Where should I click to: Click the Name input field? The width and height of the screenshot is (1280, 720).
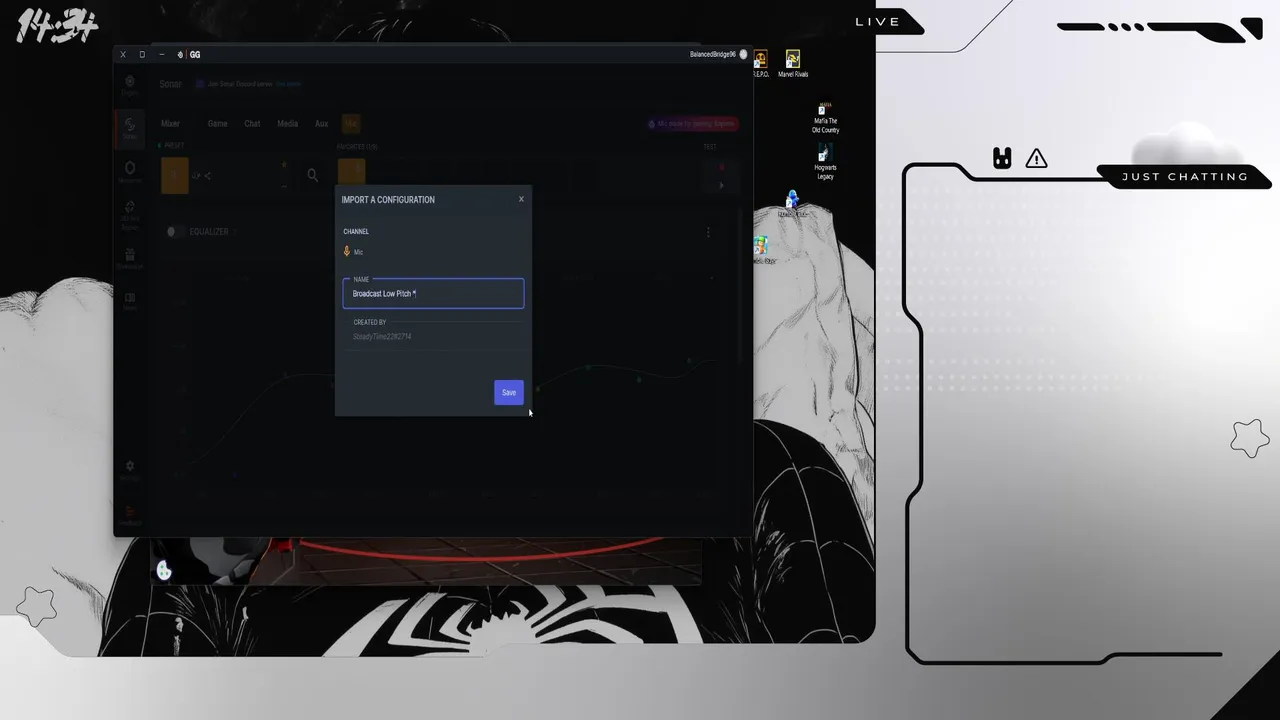[433, 293]
